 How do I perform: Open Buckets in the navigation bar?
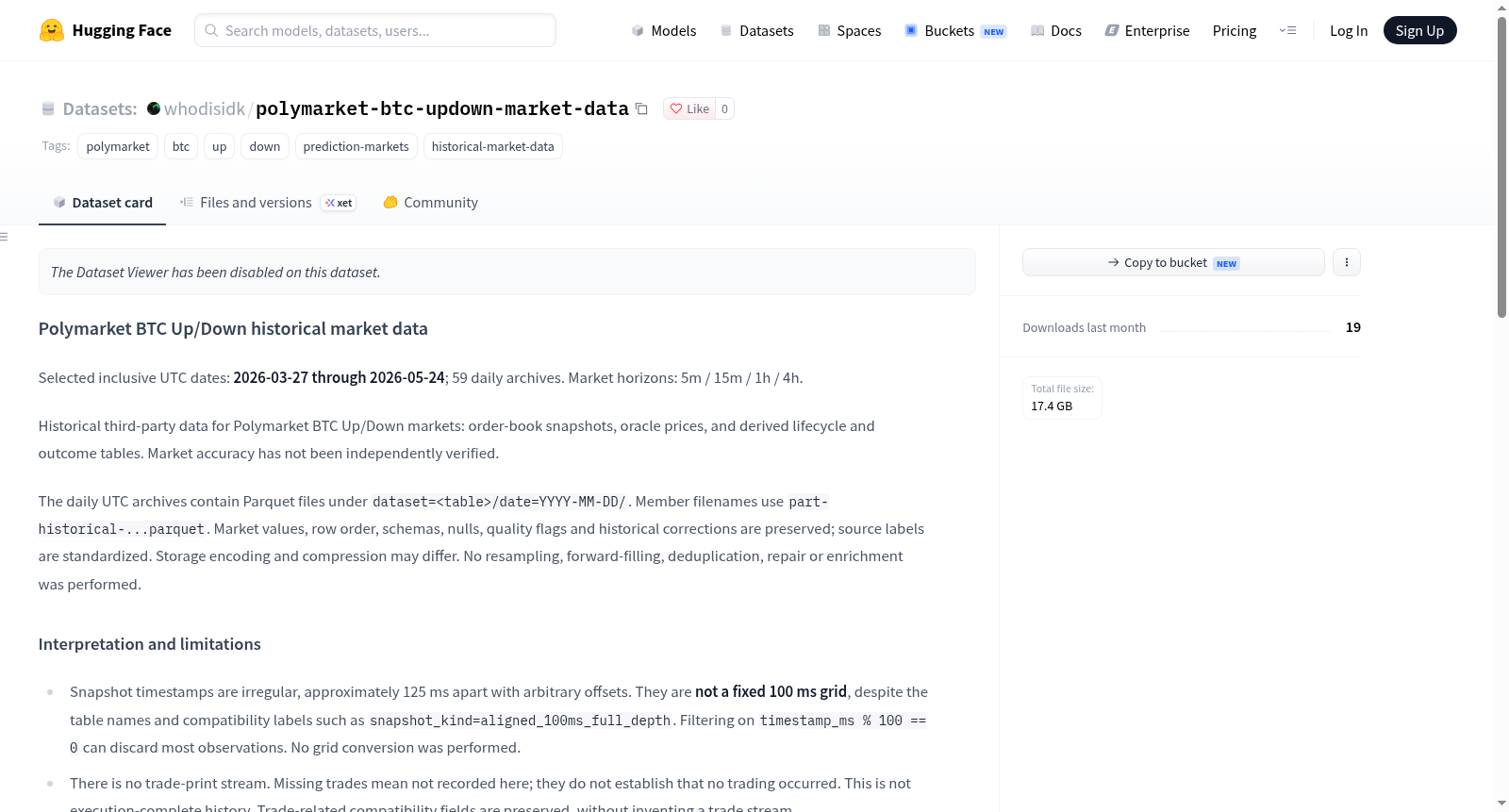tap(955, 30)
